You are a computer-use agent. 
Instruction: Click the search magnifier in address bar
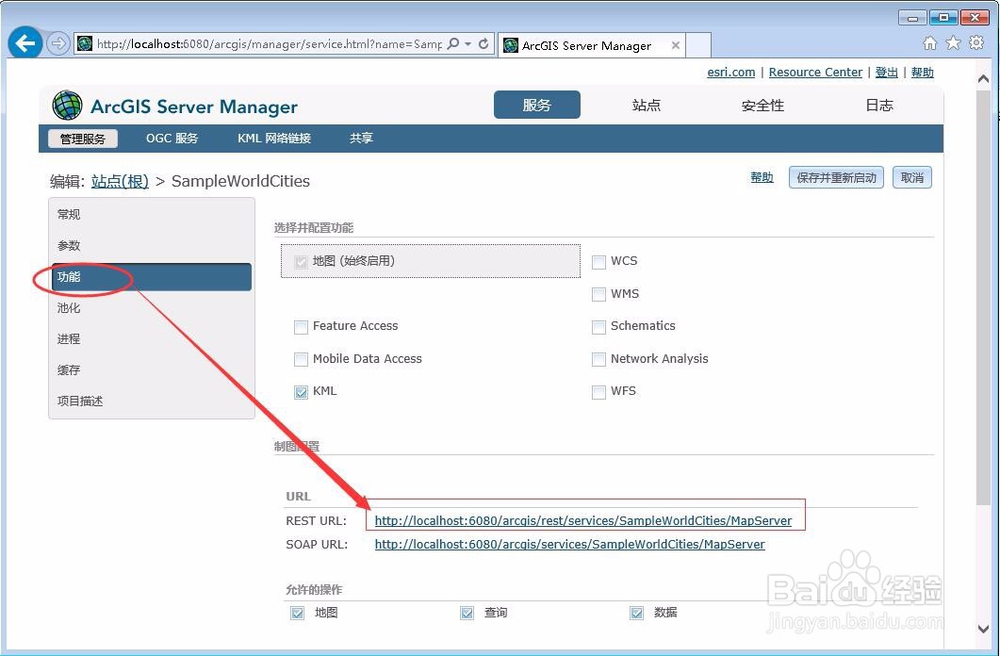tap(453, 44)
